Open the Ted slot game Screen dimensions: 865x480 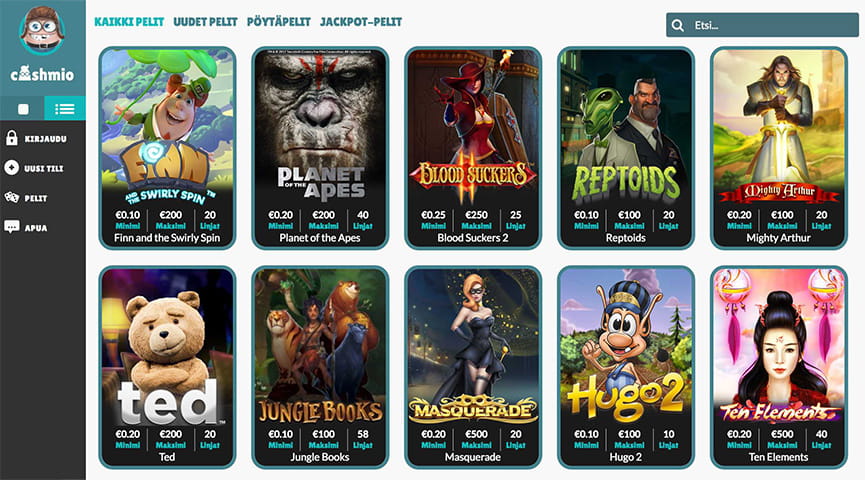click(x=167, y=367)
